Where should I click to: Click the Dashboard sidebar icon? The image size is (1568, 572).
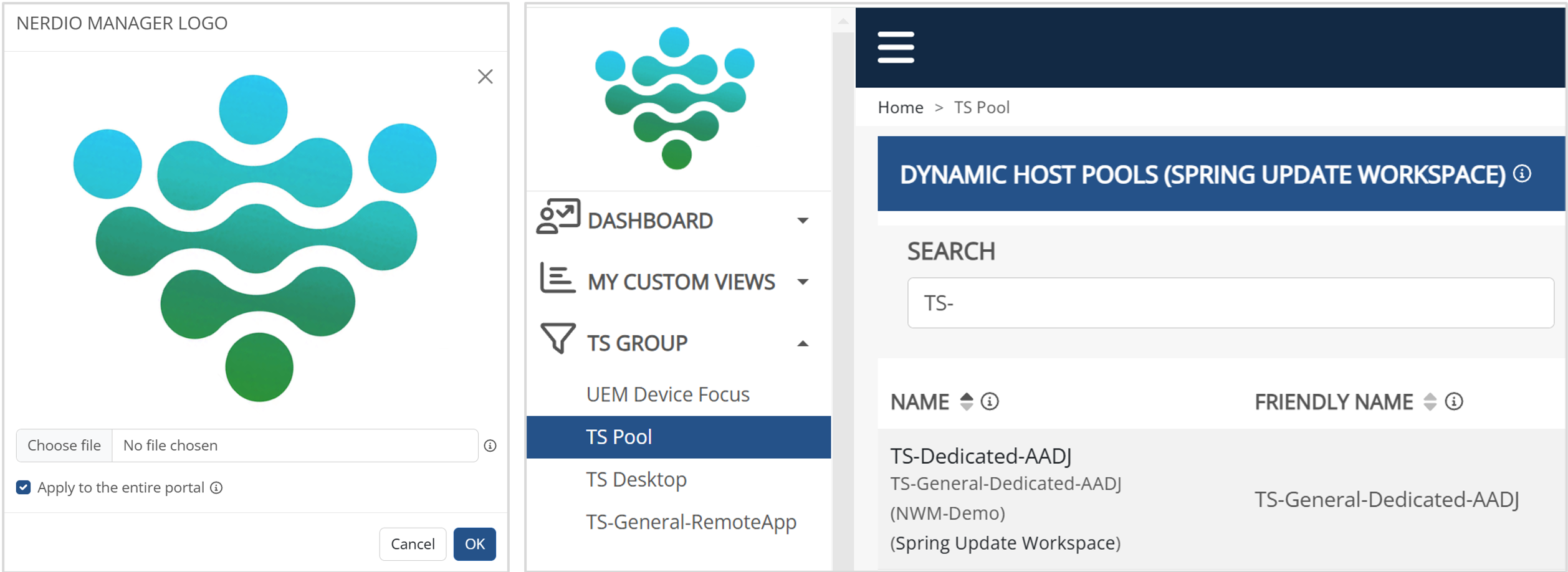558,217
